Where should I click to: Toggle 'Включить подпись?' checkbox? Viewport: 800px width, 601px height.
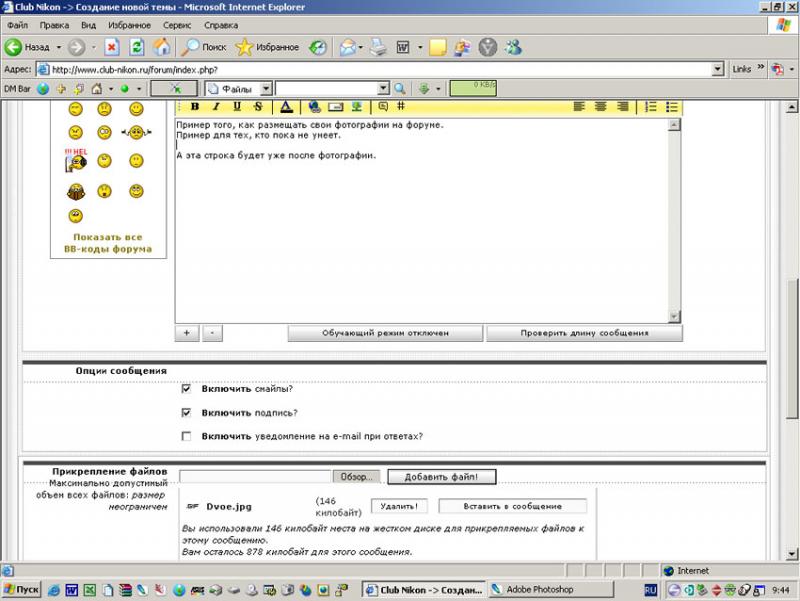[186, 412]
